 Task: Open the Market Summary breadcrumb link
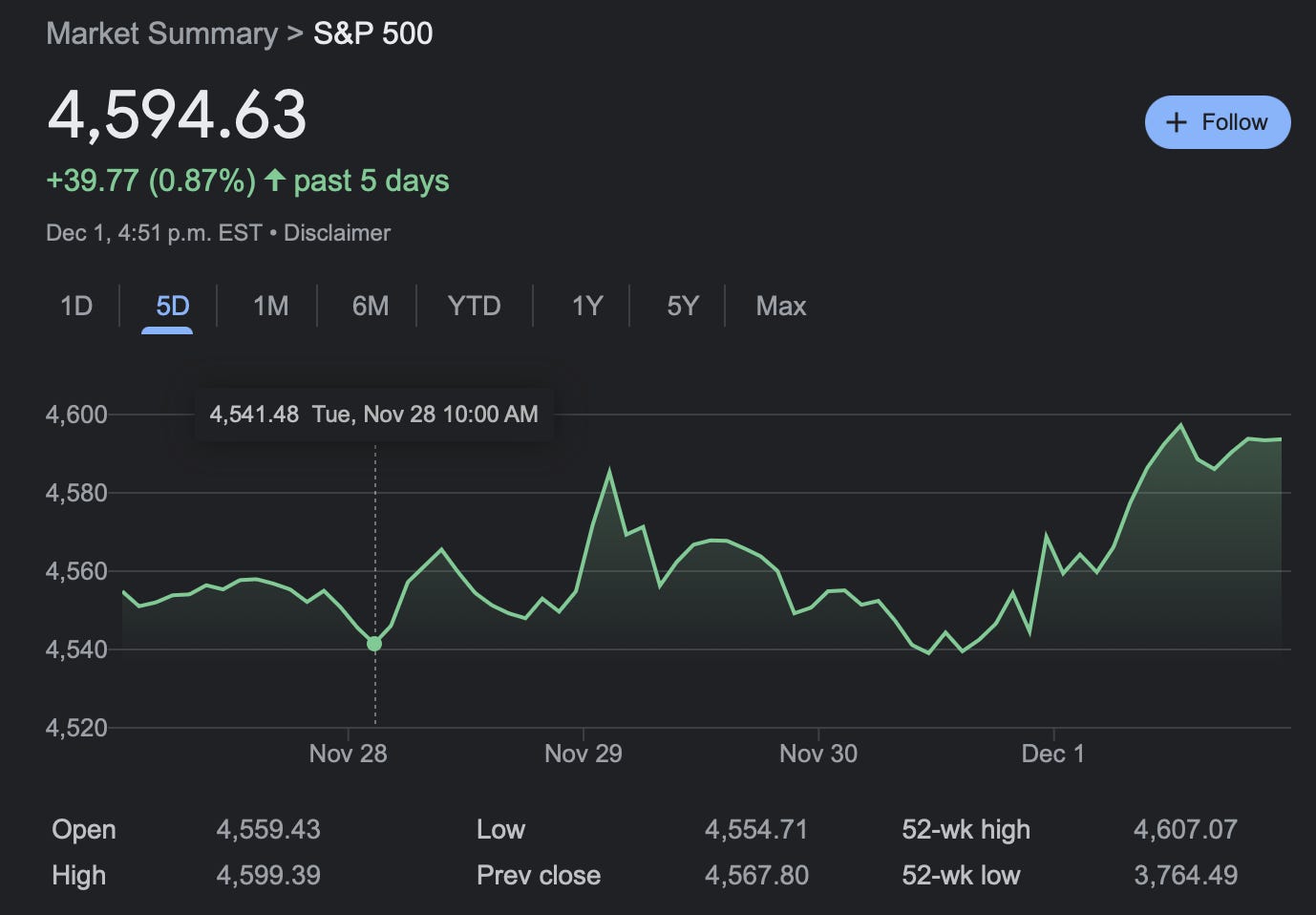[x=162, y=33]
